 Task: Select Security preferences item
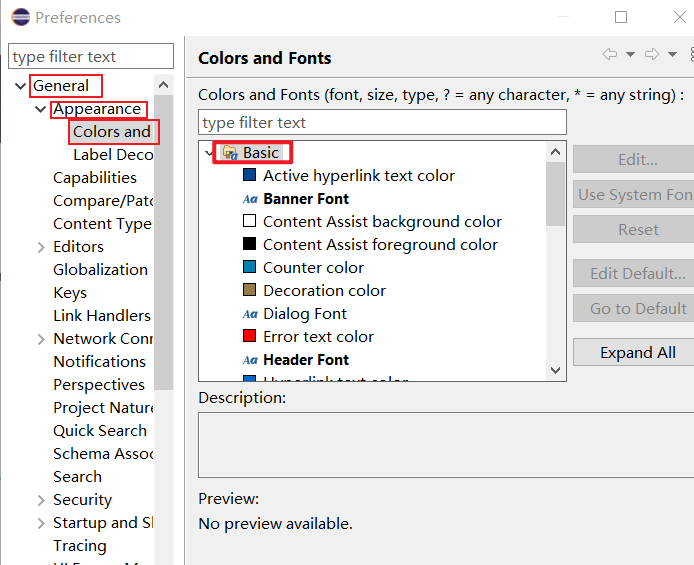[82, 500]
